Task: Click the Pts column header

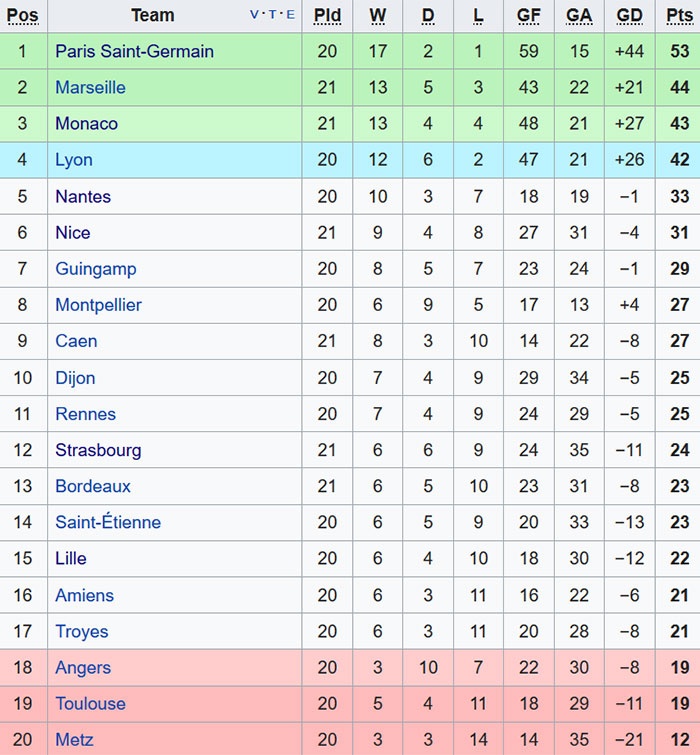Action: pyautogui.click(x=679, y=15)
